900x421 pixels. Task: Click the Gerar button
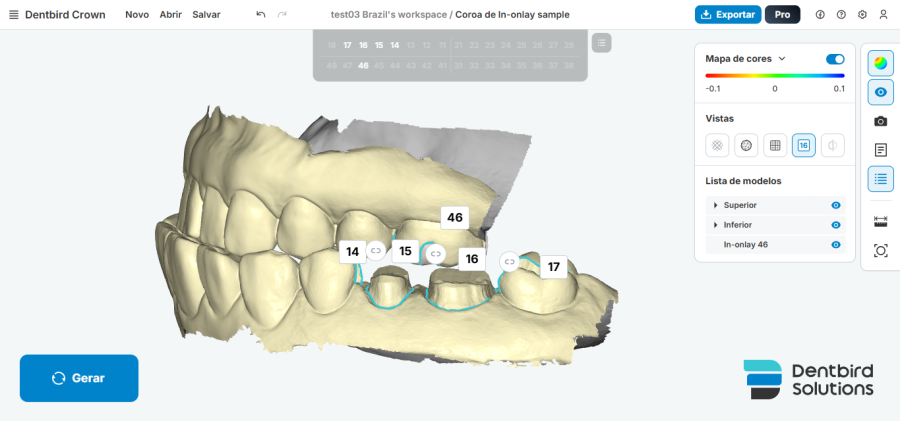[x=79, y=378]
